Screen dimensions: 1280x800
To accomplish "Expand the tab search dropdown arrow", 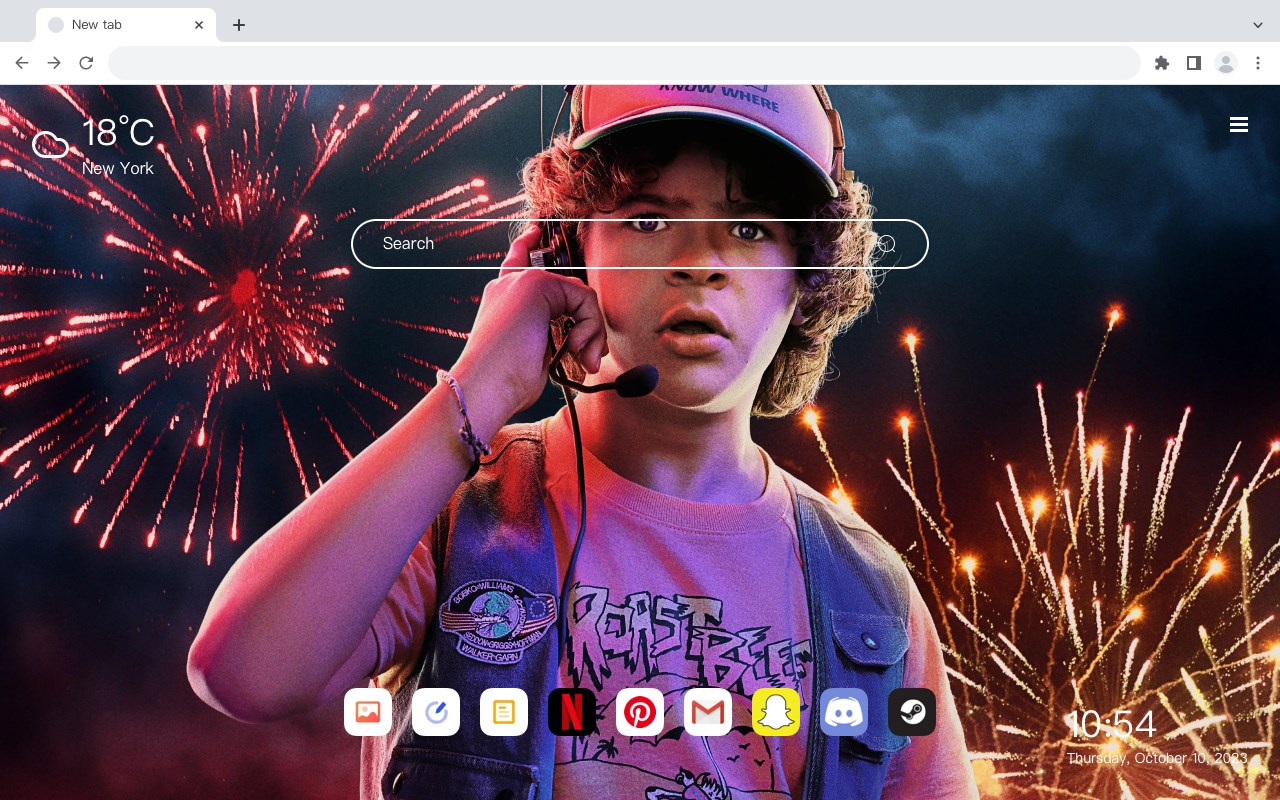I will (1258, 25).
